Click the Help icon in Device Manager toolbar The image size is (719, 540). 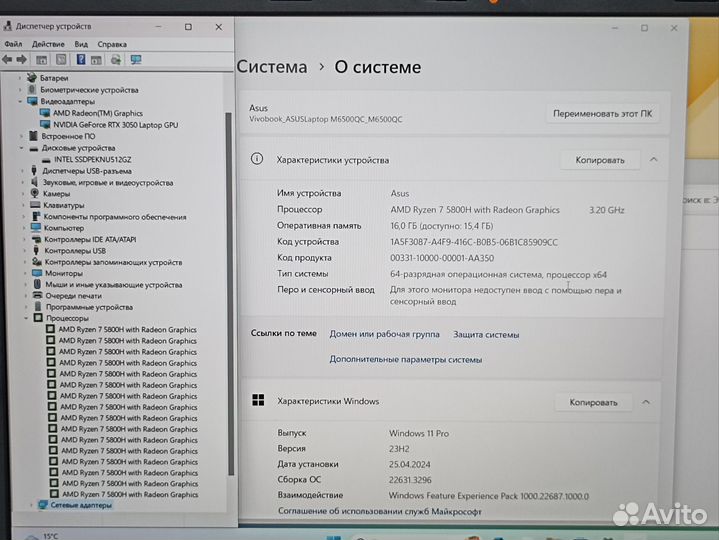(81, 60)
